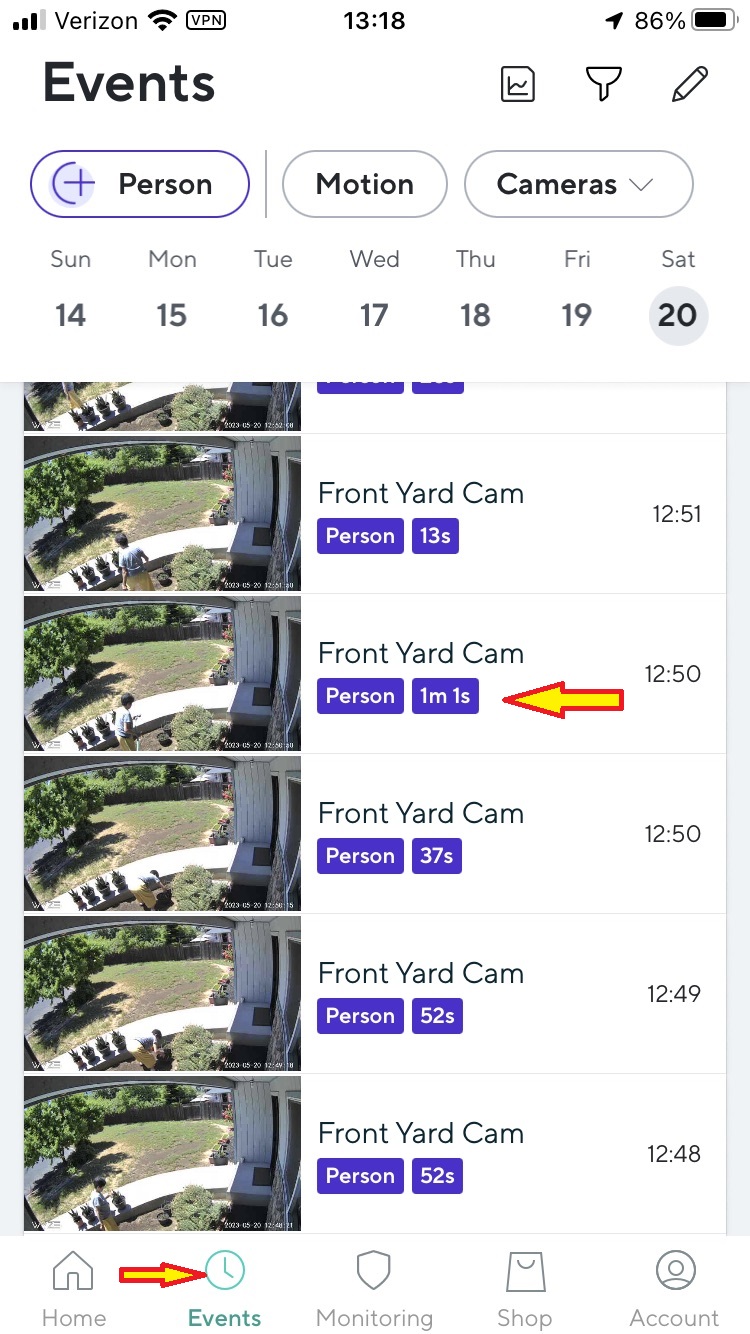Open the Shop bag tab
Image resolution: width=750 pixels, height=1334 pixels.
(524, 1288)
